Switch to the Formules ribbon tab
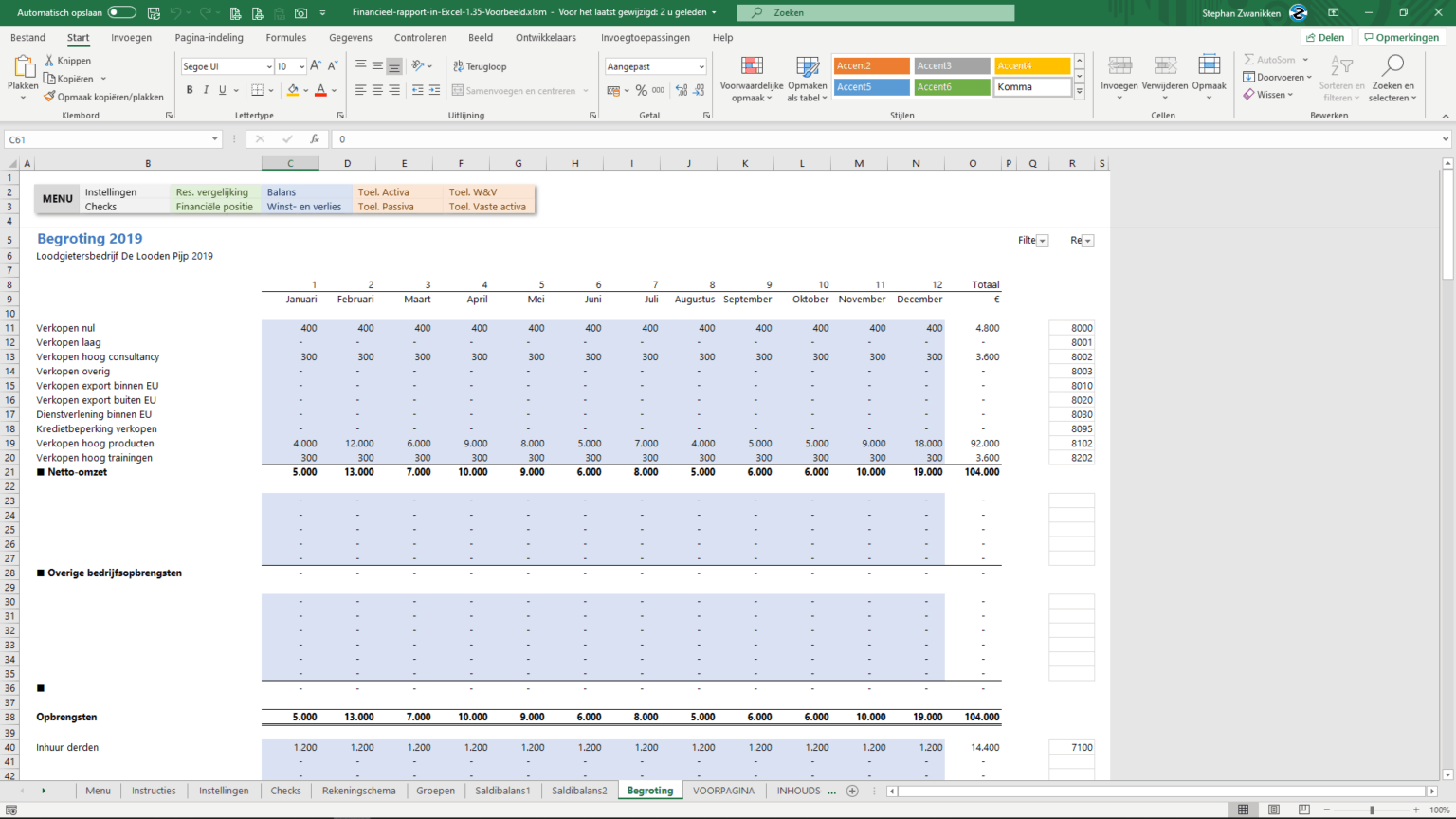 pyautogui.click(x=285, y=37)
